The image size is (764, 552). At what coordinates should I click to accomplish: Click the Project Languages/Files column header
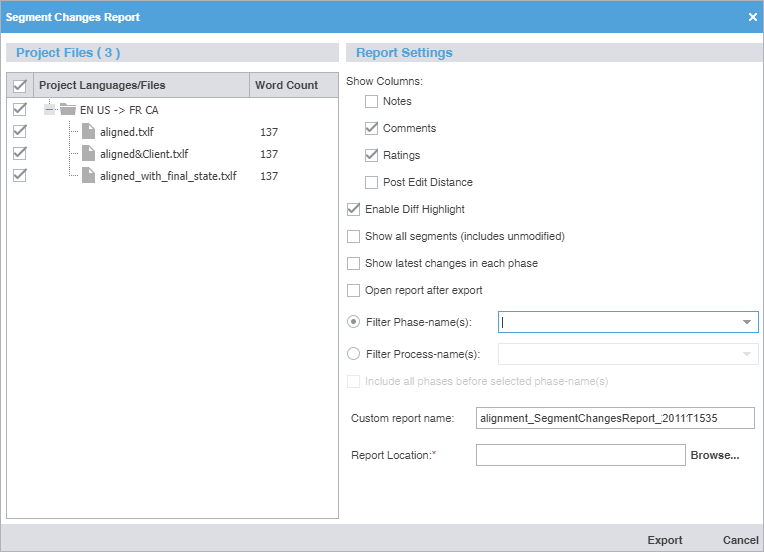pyautogui.click(x=102, y=85)
